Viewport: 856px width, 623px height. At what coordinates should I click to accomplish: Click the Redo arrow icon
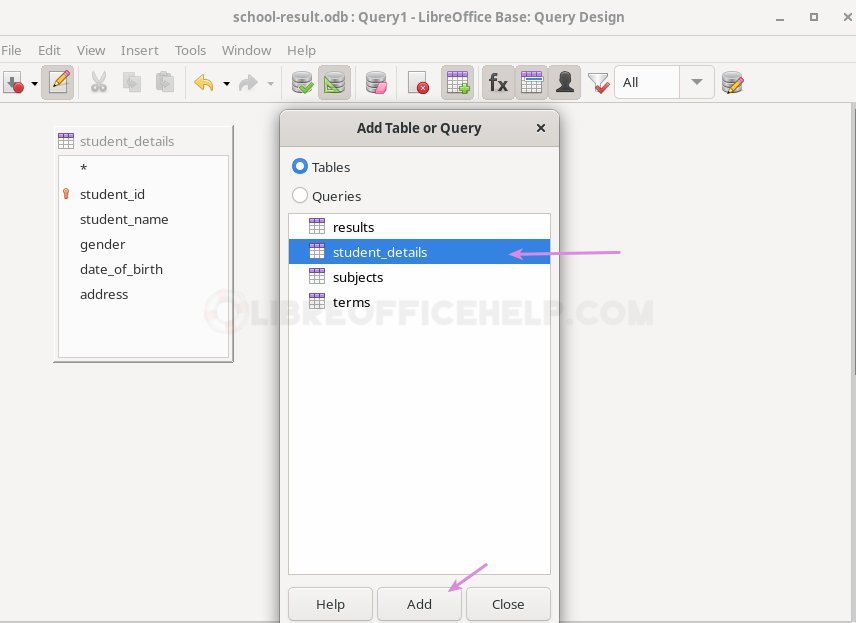point(248,83)
